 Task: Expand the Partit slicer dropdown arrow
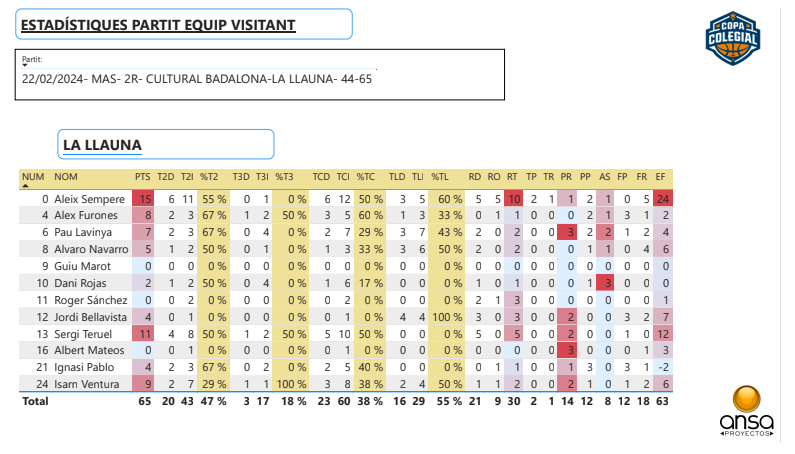tap(25, 67)
